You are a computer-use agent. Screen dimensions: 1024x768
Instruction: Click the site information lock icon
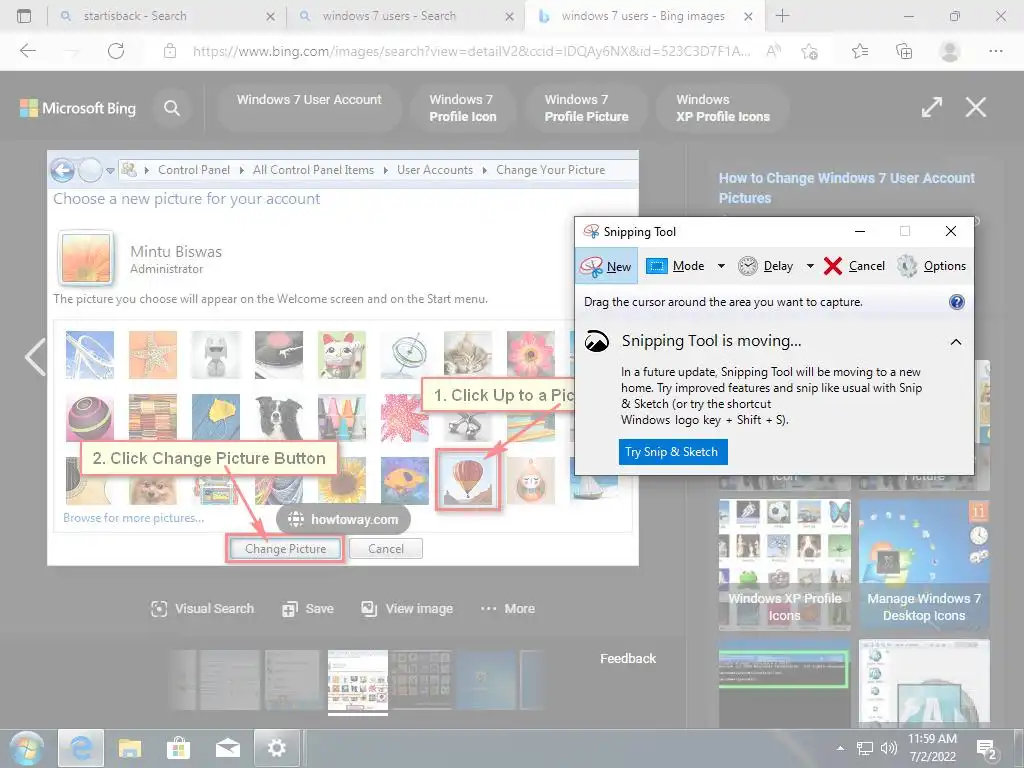170,51
